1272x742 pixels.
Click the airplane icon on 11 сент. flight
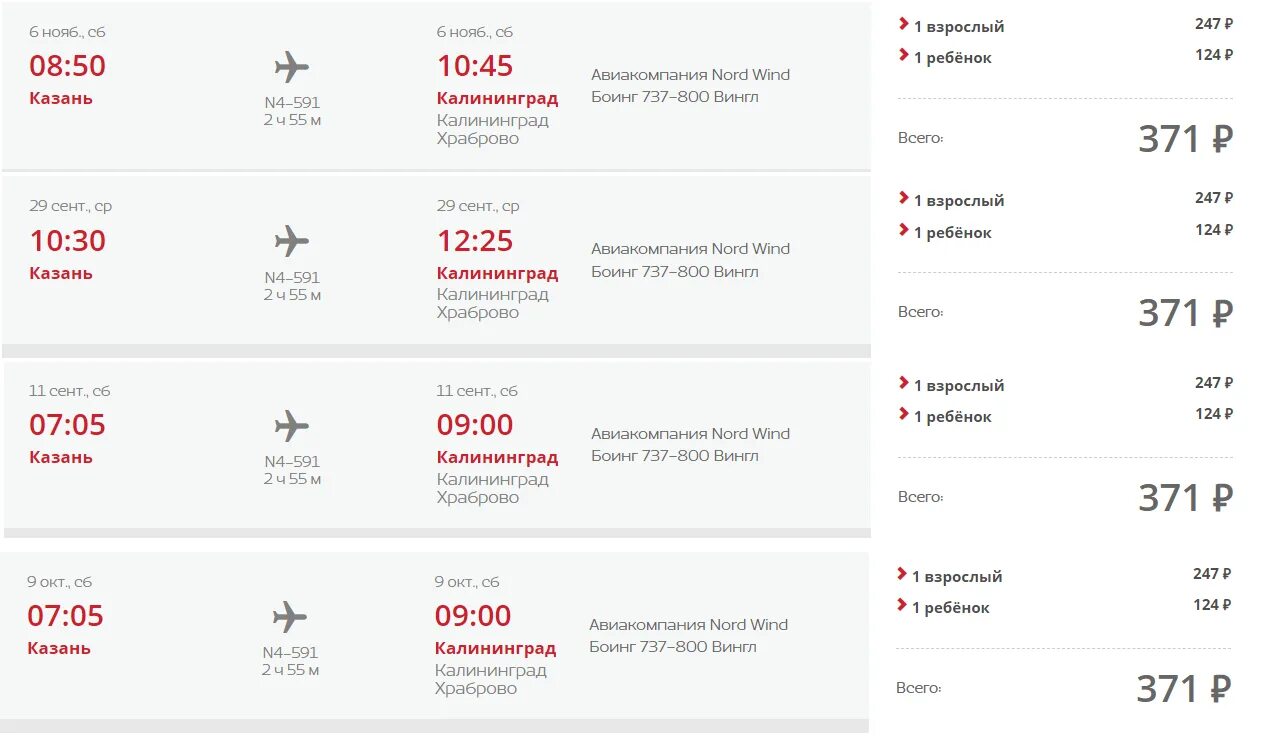coord(292,426)
